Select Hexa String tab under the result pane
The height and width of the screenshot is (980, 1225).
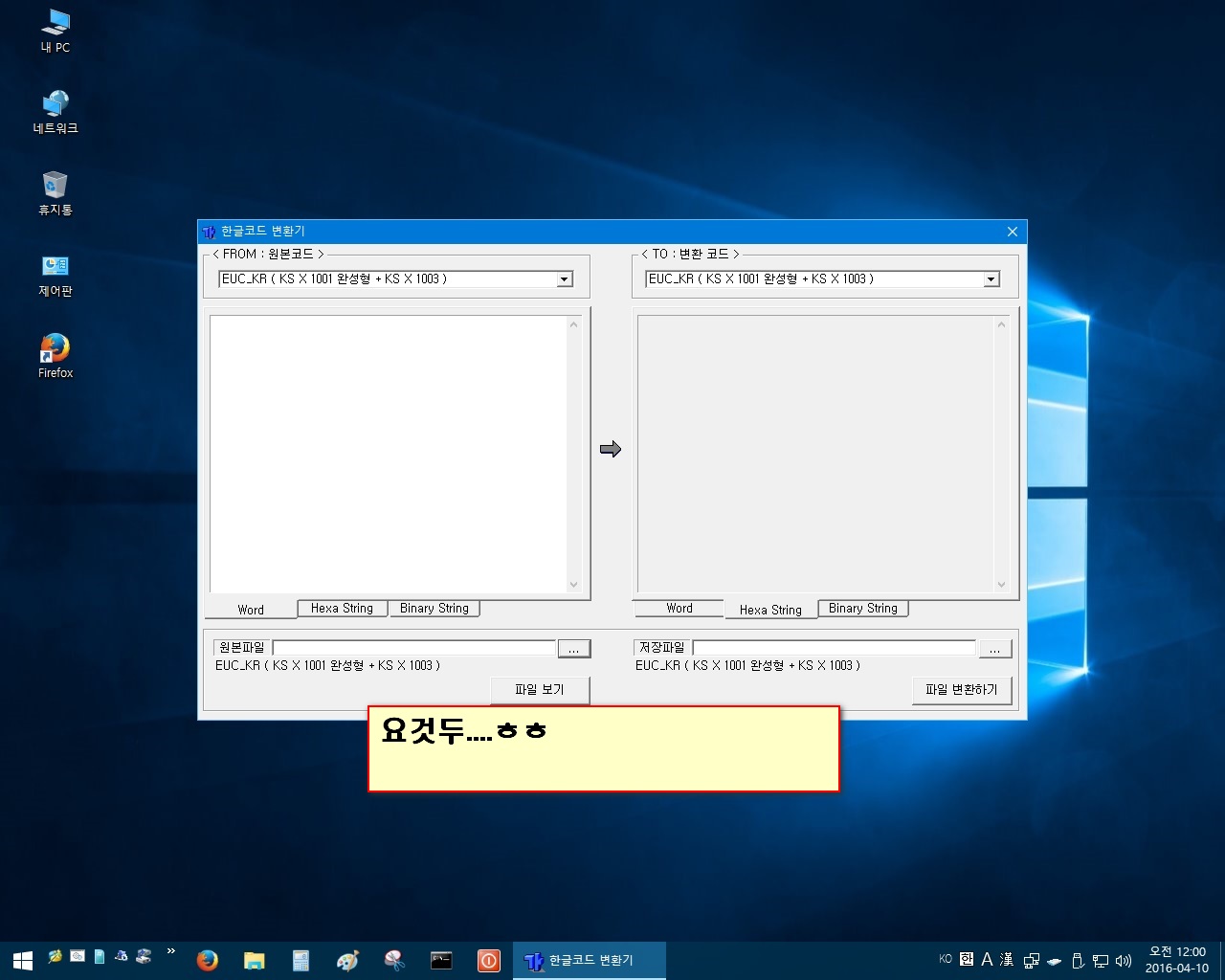770,610
